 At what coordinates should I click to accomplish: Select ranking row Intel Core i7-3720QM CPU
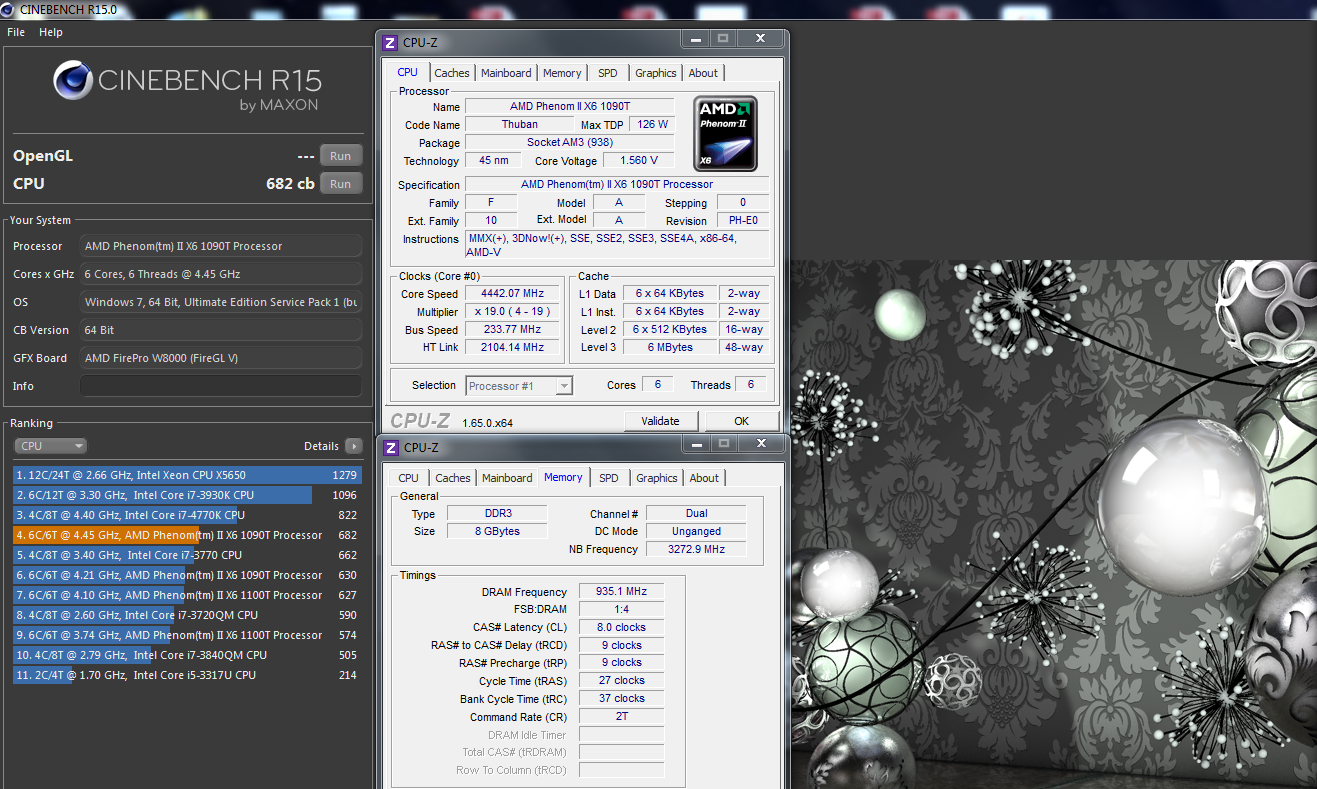(x=187, y=615)
